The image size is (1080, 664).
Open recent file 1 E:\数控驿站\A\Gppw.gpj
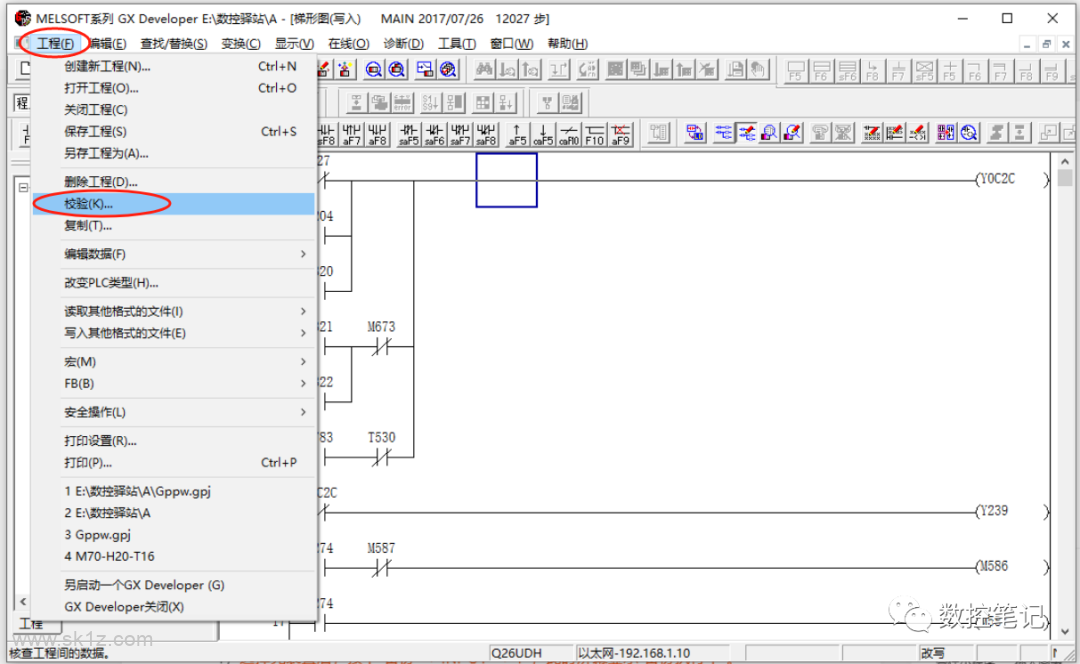(174, 491)
